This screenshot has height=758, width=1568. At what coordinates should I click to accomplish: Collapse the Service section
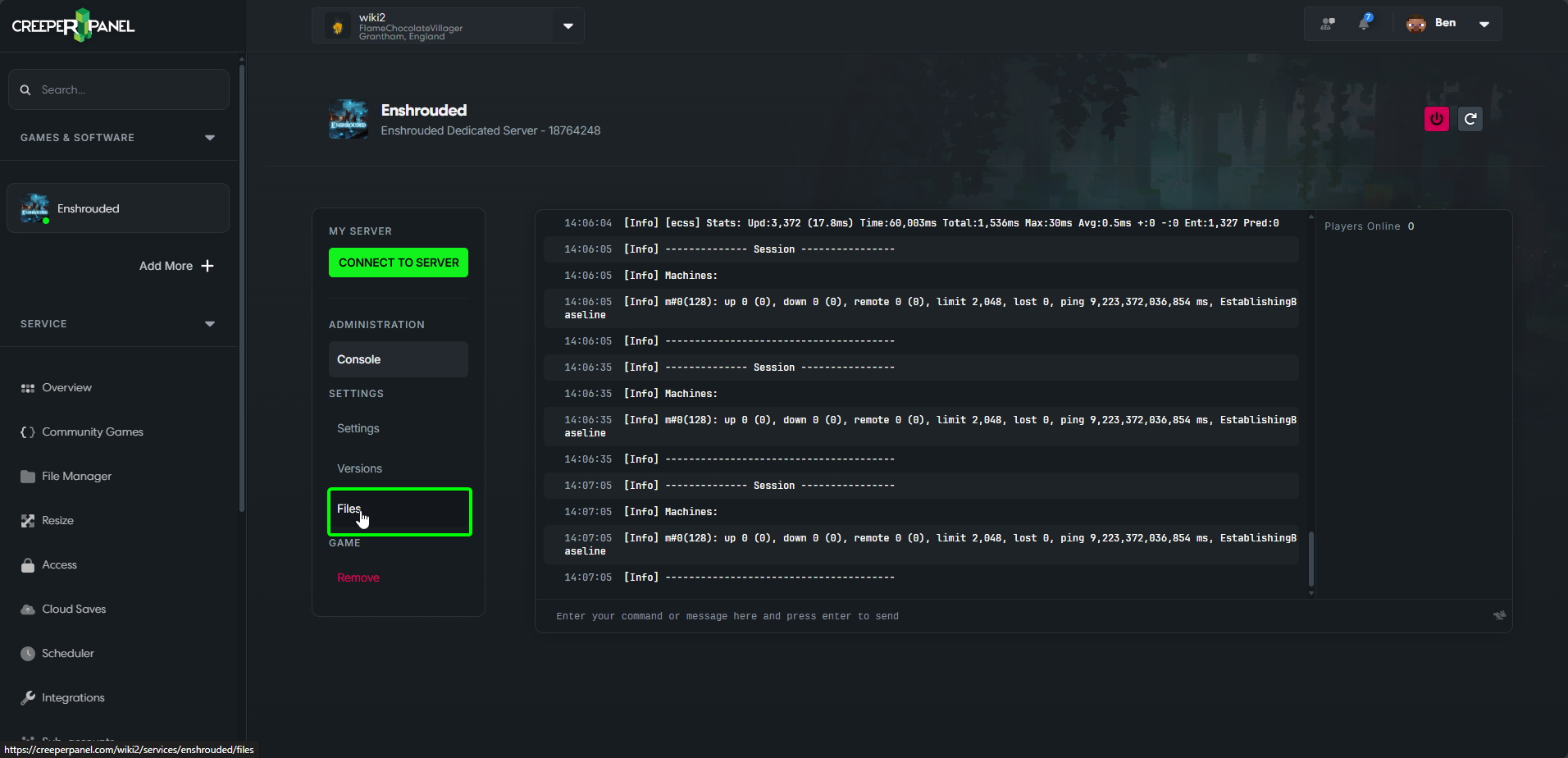[210, 324]
